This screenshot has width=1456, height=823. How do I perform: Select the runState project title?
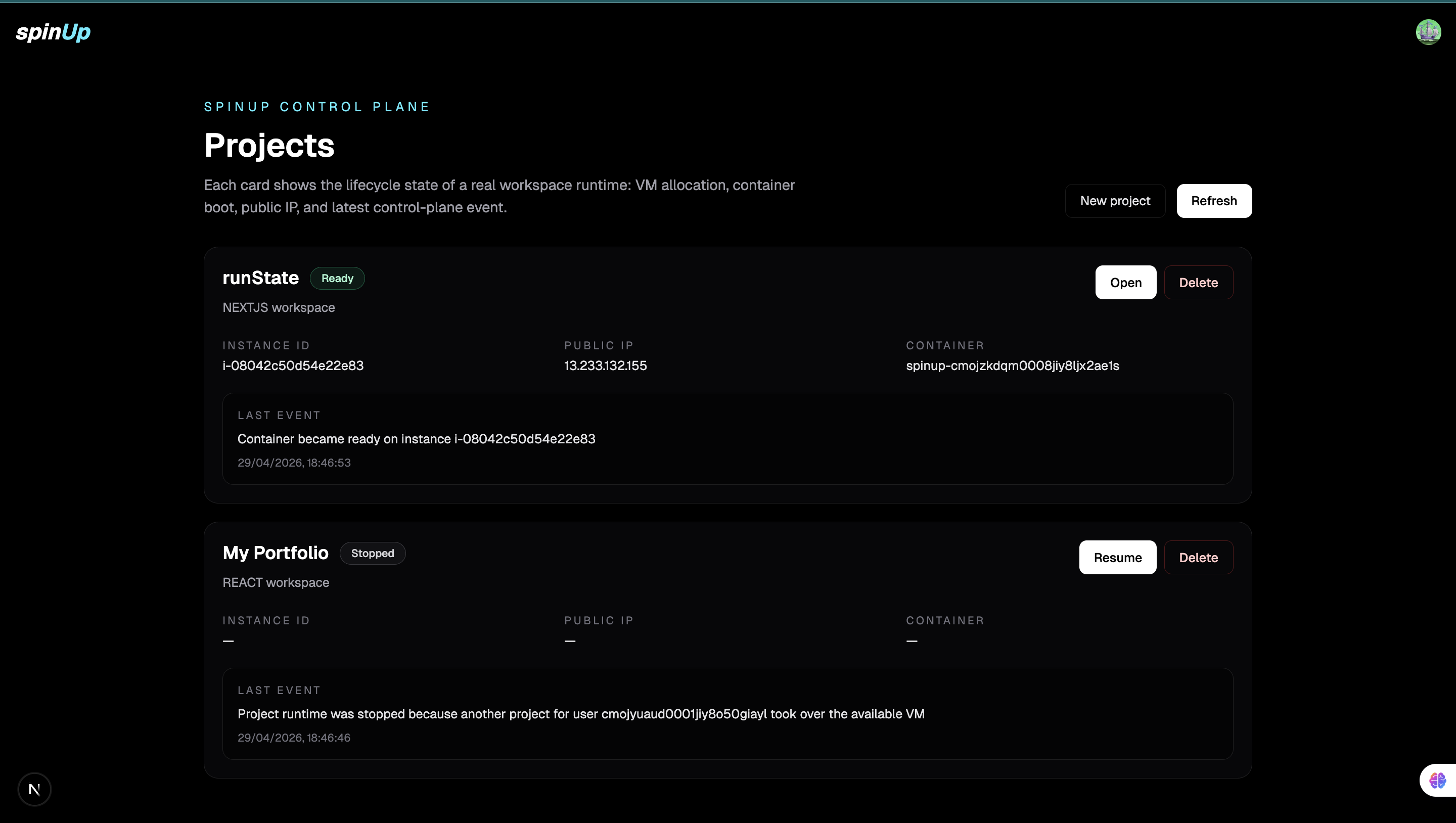(260, 278)
